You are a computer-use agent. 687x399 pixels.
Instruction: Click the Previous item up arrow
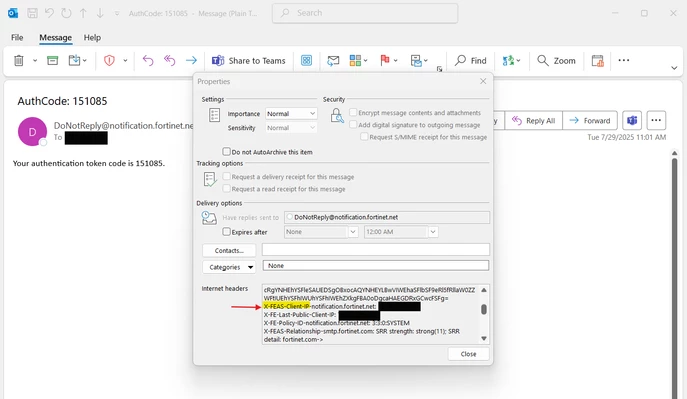click(83, 13)
